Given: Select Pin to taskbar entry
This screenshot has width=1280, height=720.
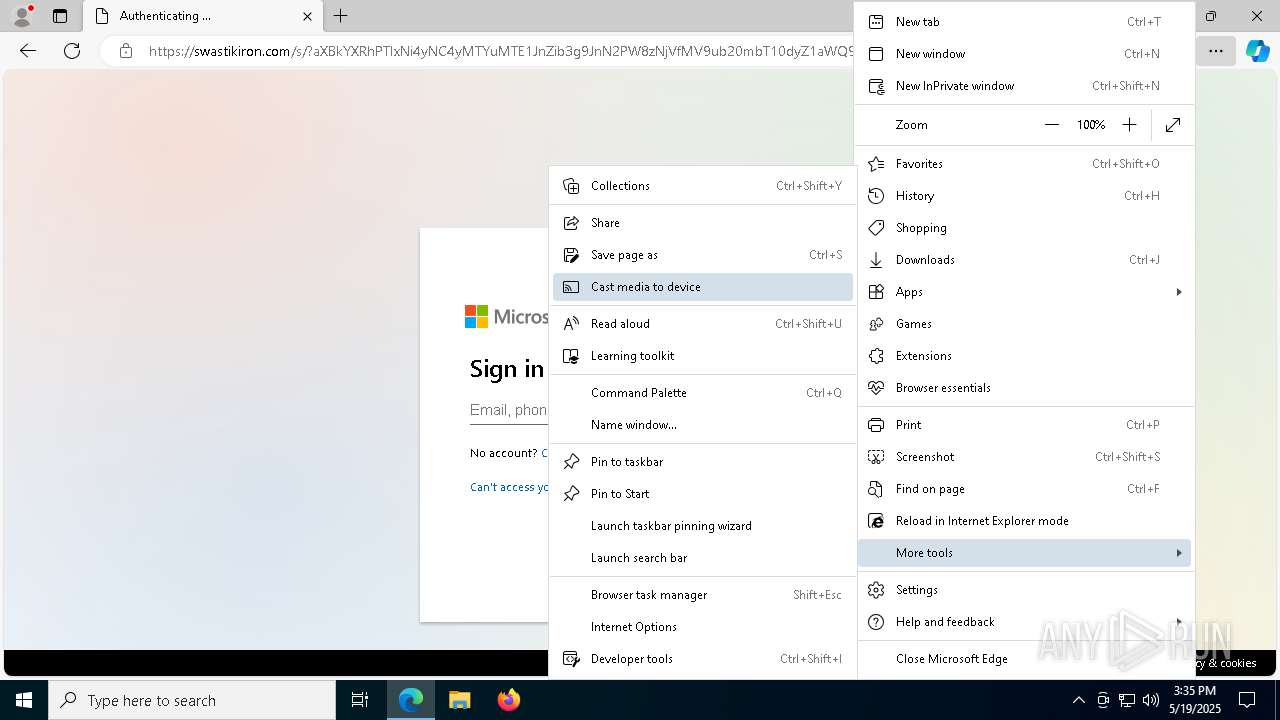Looking at the screenshot, I should point(703,462).
